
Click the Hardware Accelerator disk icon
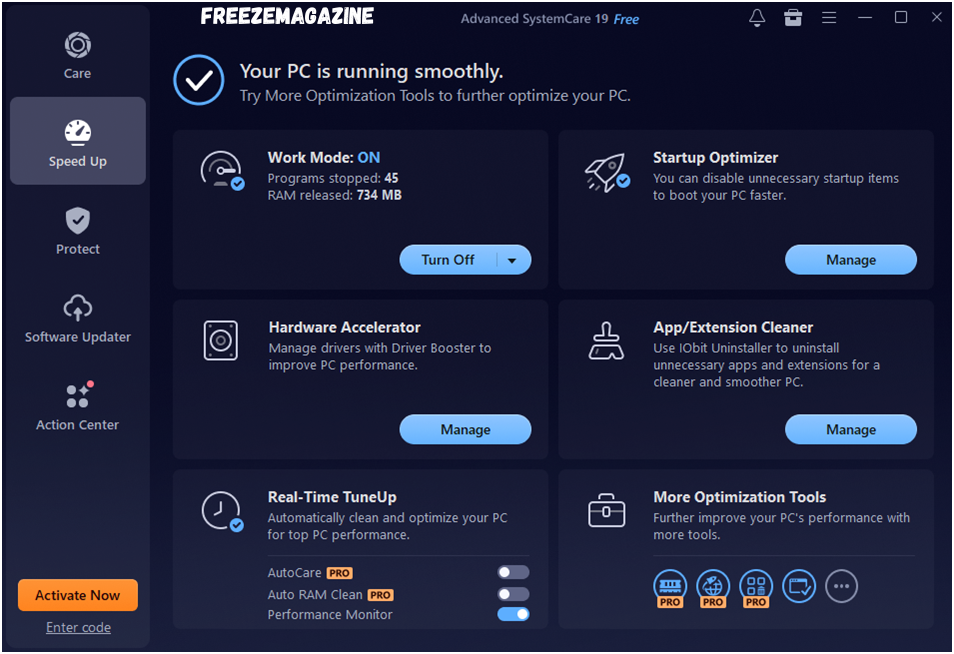(x=220, y=340)
